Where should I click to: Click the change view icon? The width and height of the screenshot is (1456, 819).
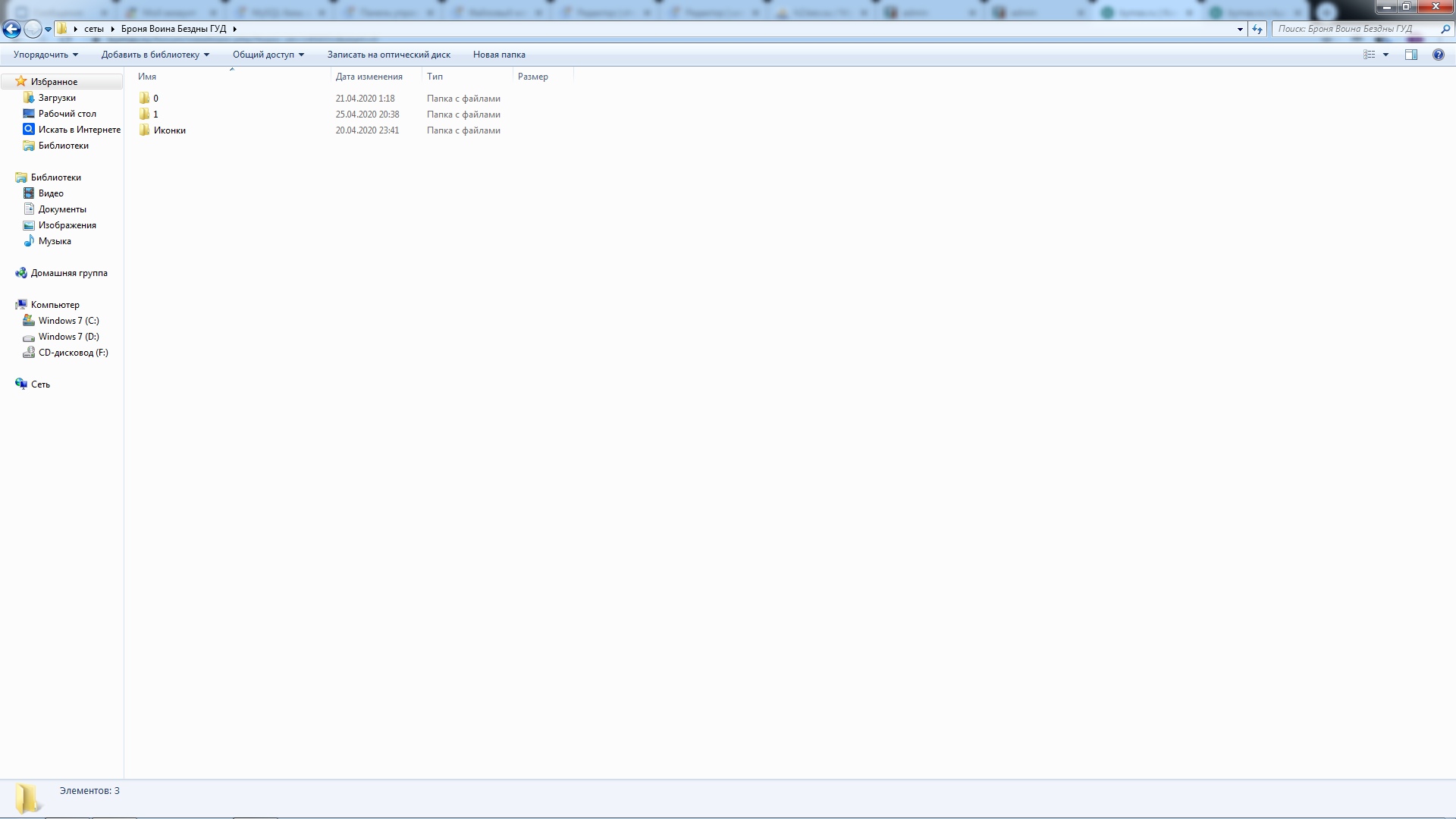tap(1369, 55)
